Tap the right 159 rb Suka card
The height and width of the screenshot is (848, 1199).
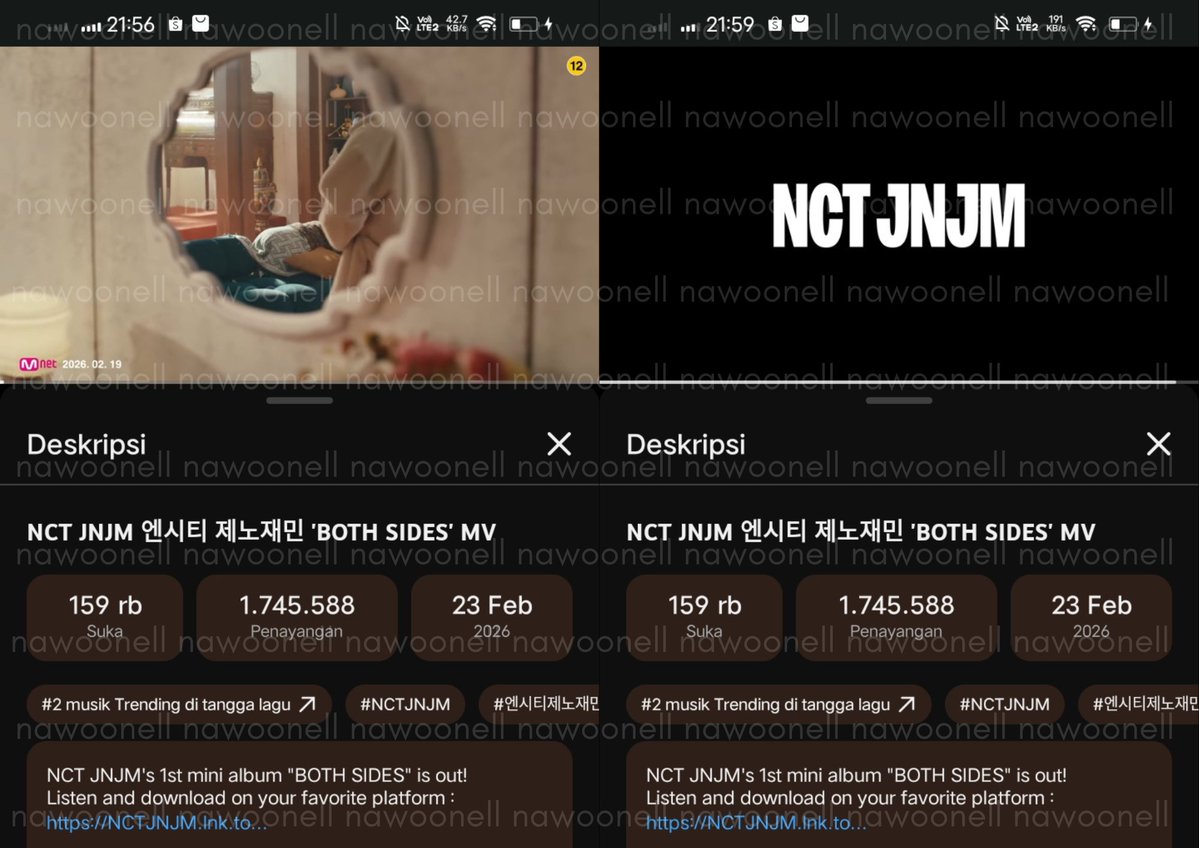(704, 618)
